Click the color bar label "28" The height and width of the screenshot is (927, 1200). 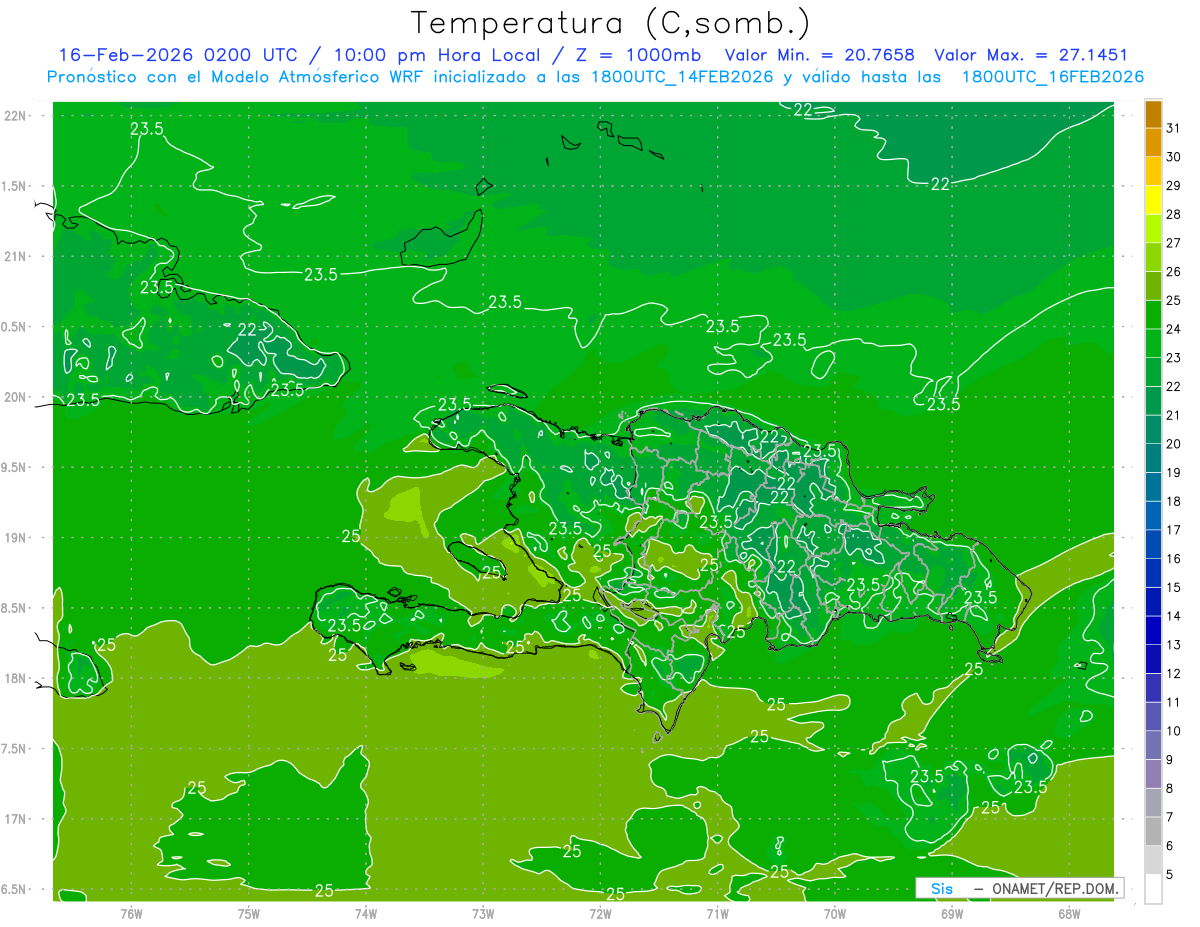pyautogui.click(x=1174, y=214)
